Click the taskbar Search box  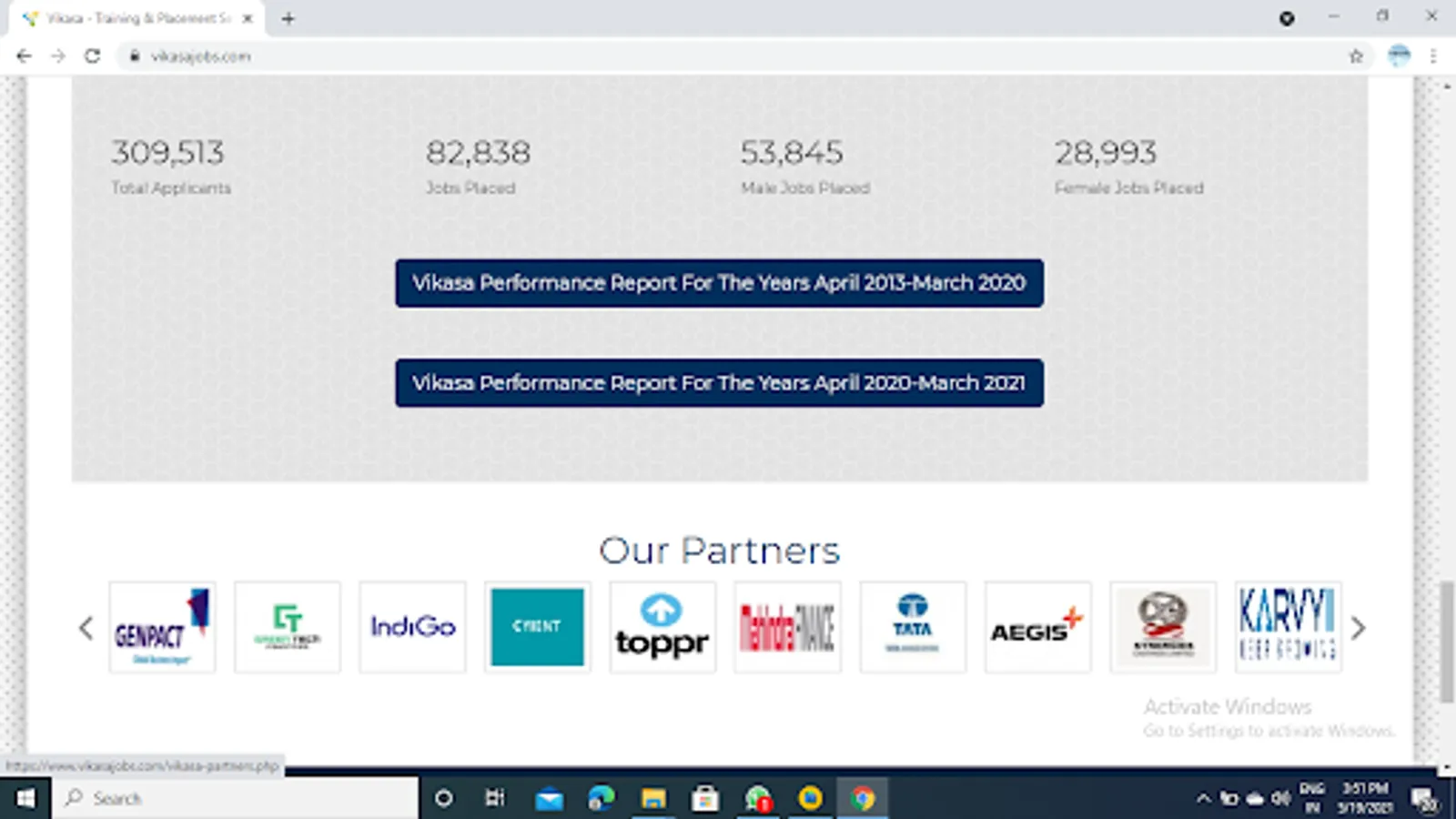235,798
